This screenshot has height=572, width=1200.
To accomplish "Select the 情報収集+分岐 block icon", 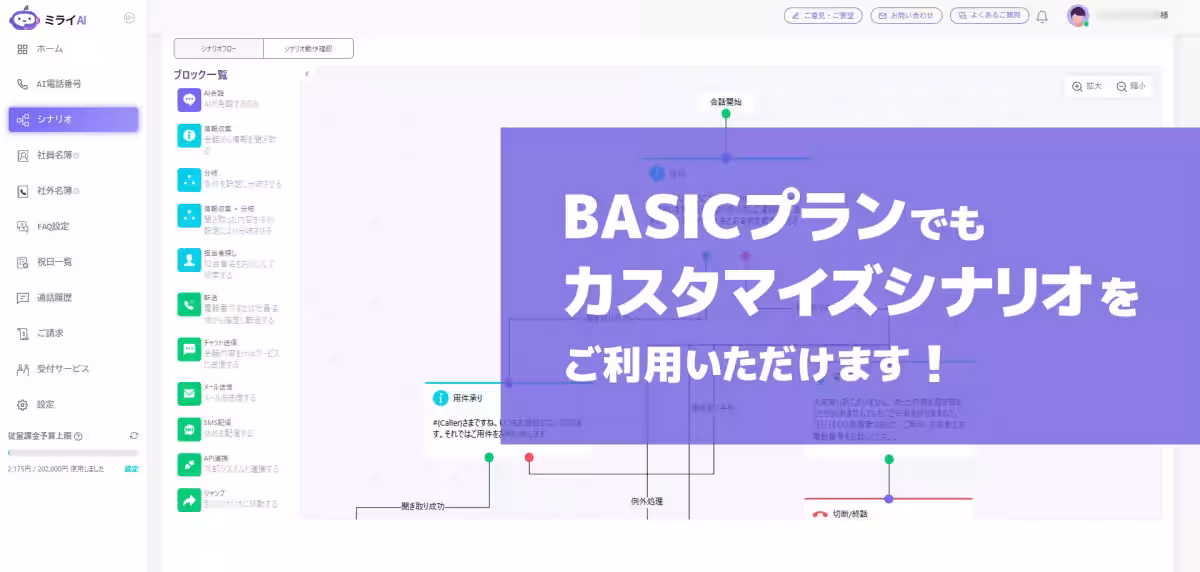I will click(x=189, y=215).
